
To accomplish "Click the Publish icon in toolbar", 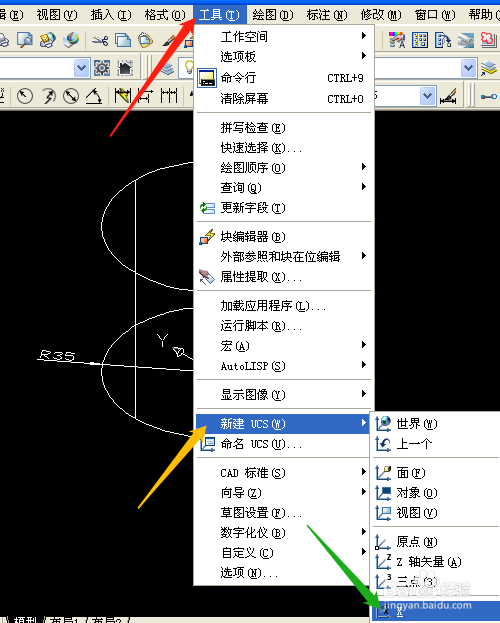I will (x=48, y=40).
